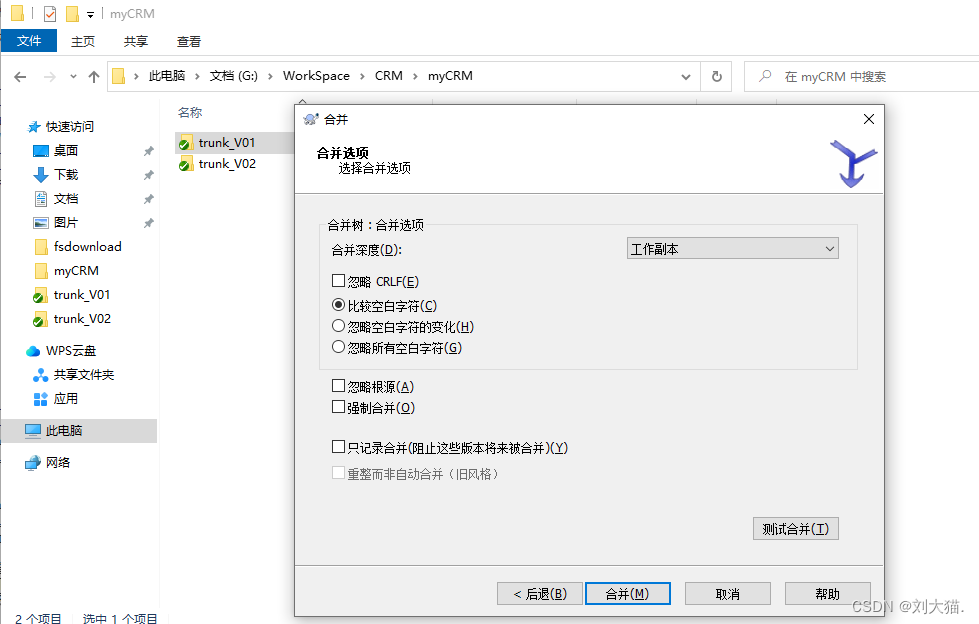Image resolution: width=979 pixels, height=624 pixels.
Task: Open 合并深度 dropdown showing 工作副本
Action: click(732, 249)
